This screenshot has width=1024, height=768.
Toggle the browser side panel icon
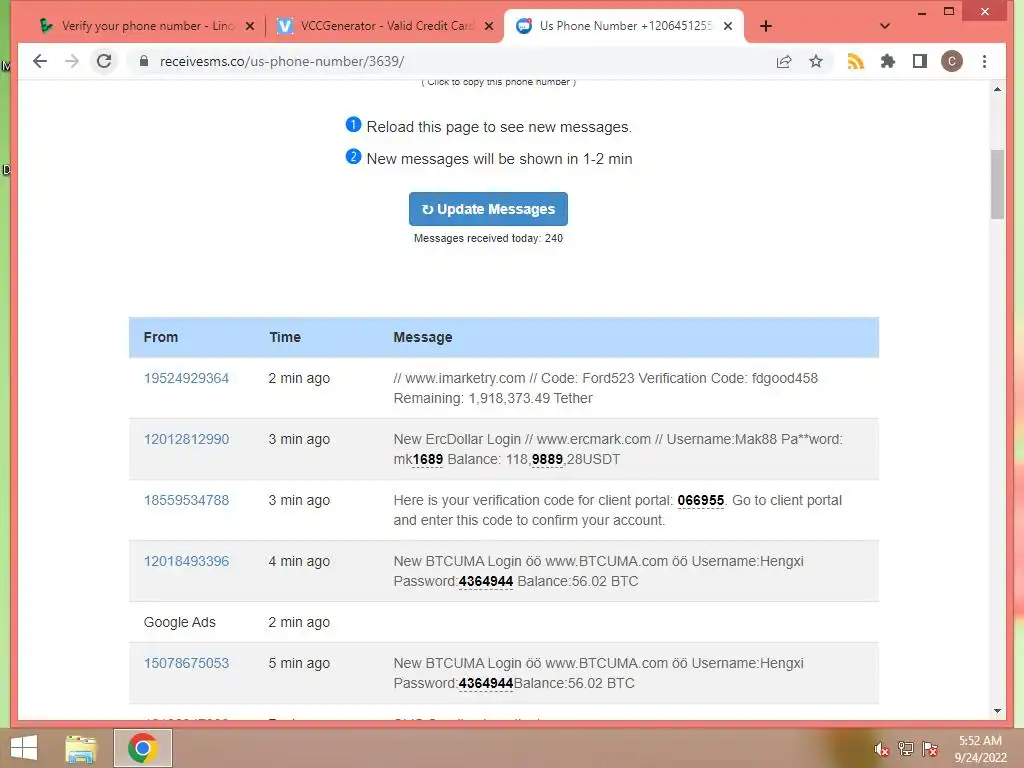(x=920, y=61)
